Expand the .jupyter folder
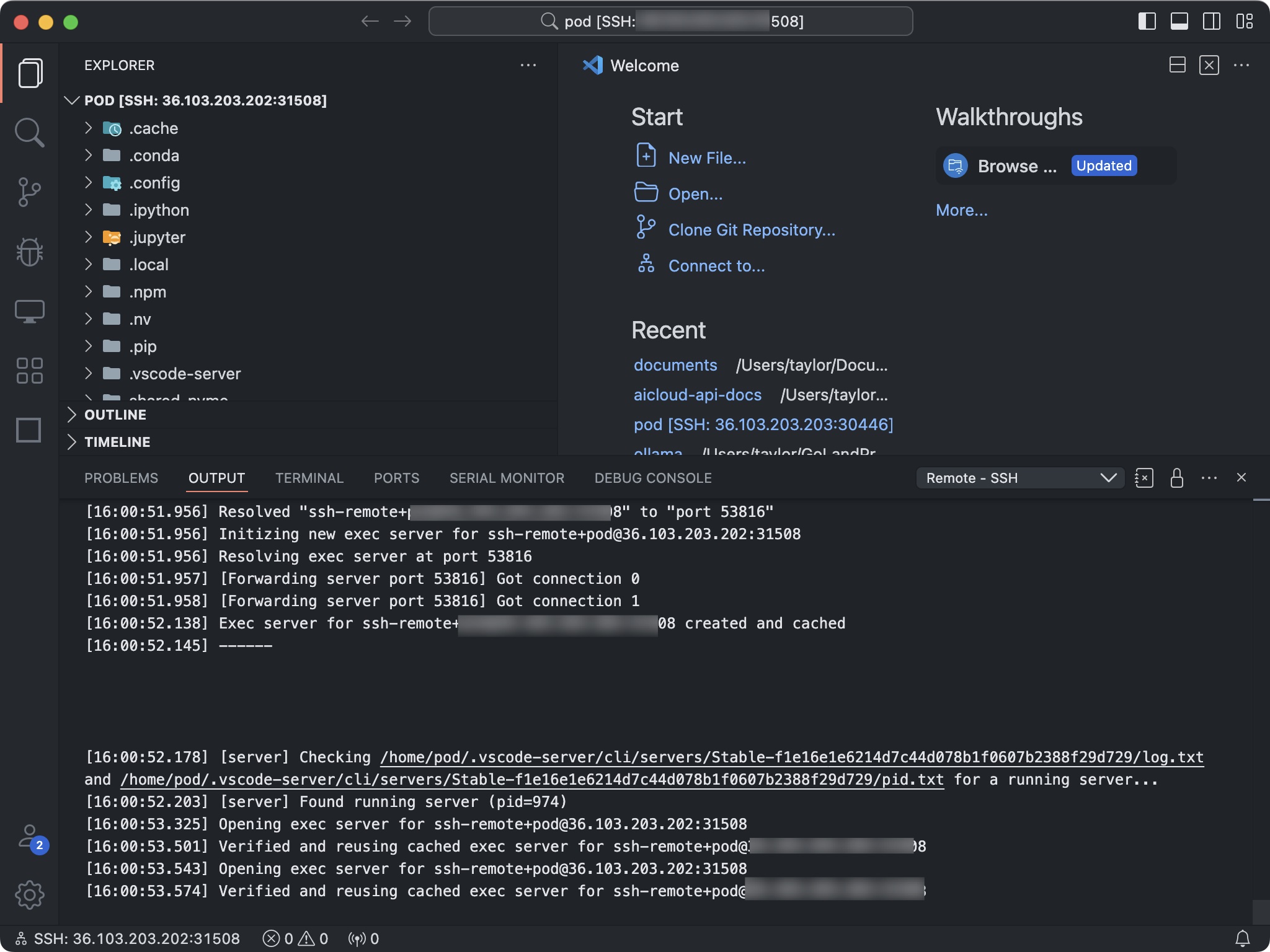The image size is (1270, 952). click(89, 237)
